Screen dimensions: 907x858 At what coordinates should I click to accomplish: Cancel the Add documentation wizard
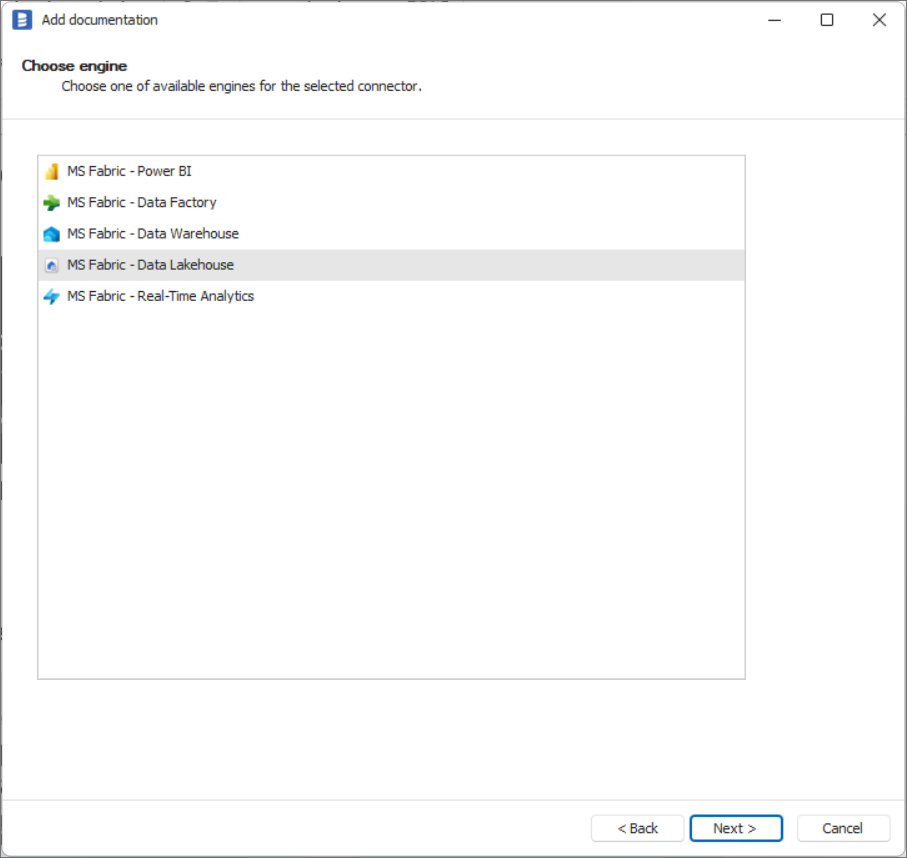(843, 828)
